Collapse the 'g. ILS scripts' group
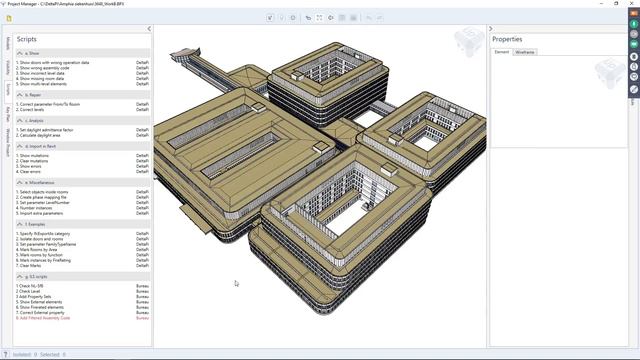640x360 pixels. coord(20,276)
